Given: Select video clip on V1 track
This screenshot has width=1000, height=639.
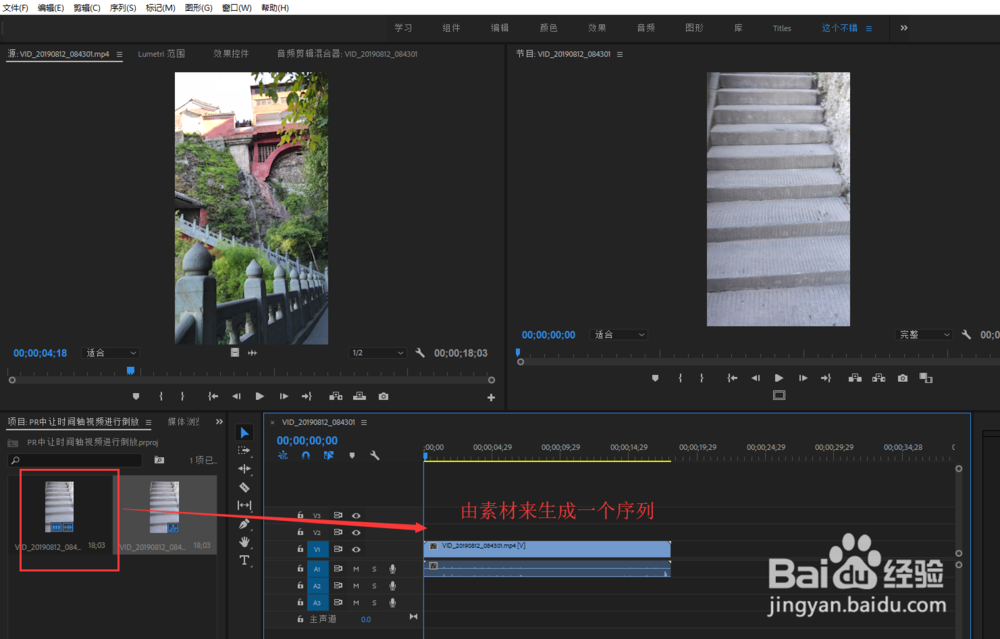Looking at the screenshot, I should coord(547,549).
